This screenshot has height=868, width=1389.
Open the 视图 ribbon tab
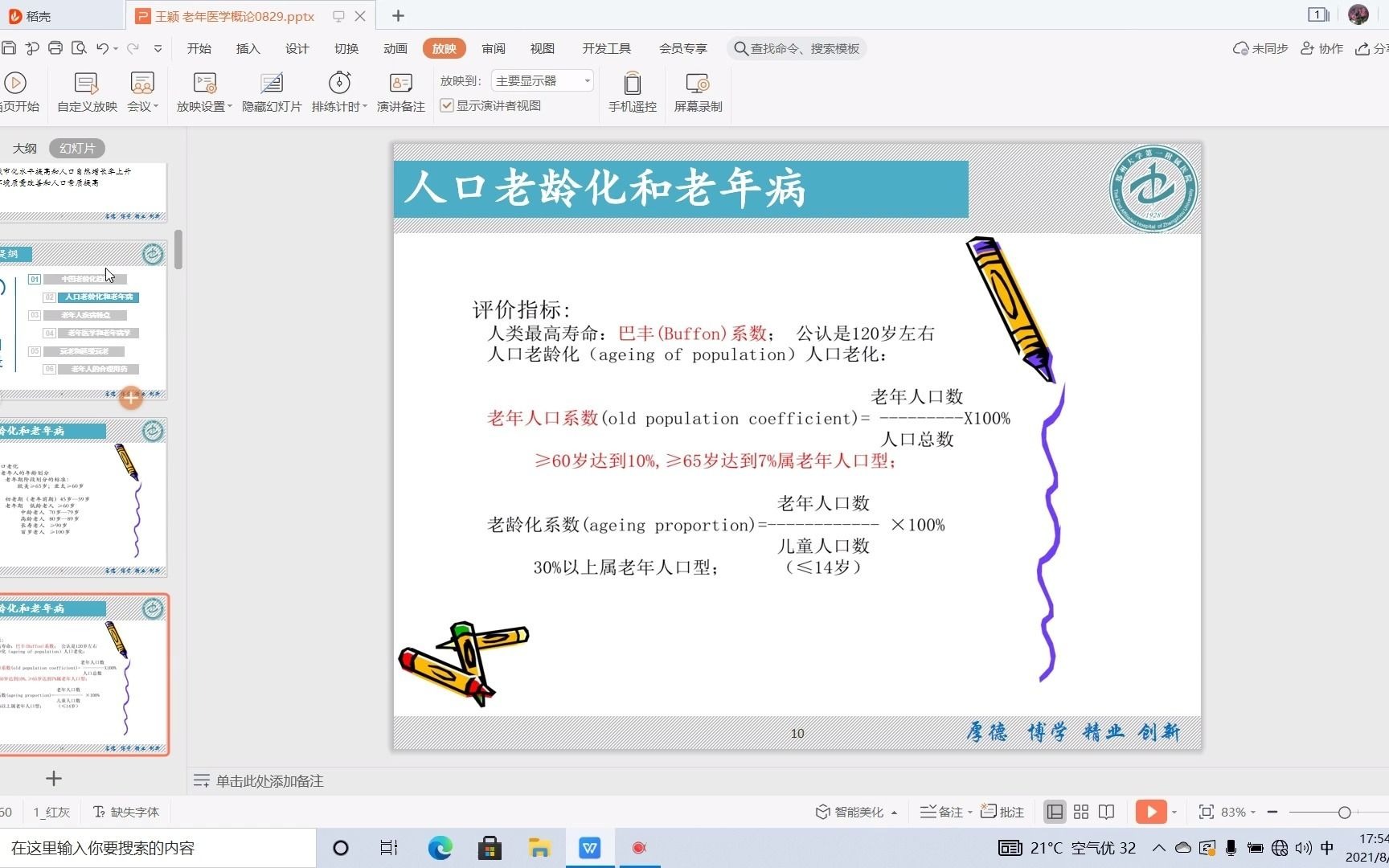[543, 48]
